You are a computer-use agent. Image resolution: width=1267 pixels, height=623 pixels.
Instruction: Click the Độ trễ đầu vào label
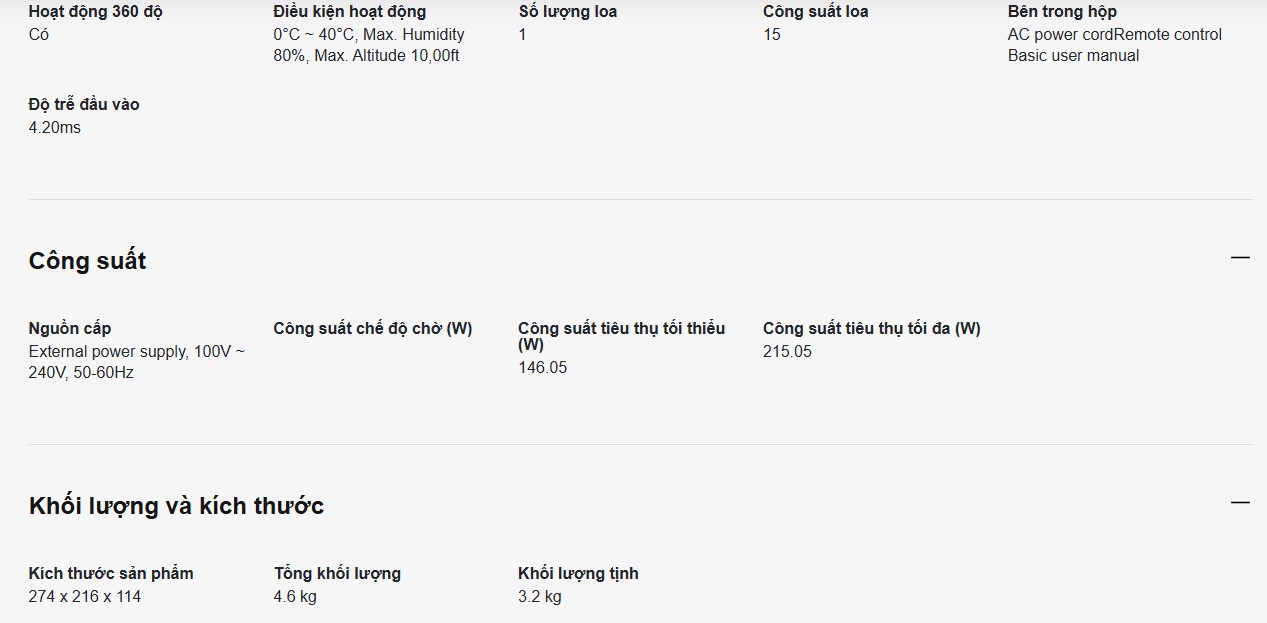[84, 104]
